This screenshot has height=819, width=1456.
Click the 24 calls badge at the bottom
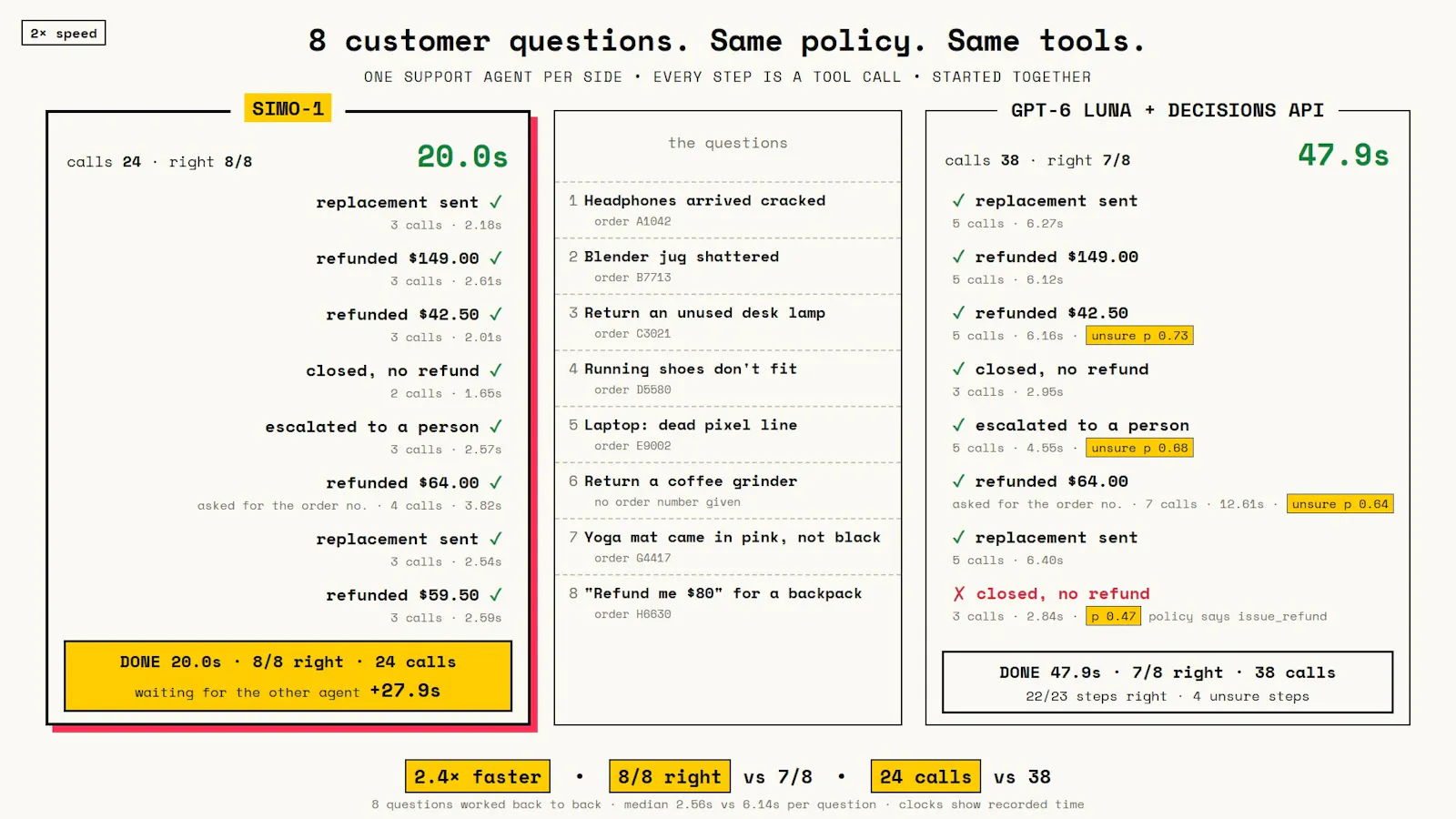tap(925, 776)
